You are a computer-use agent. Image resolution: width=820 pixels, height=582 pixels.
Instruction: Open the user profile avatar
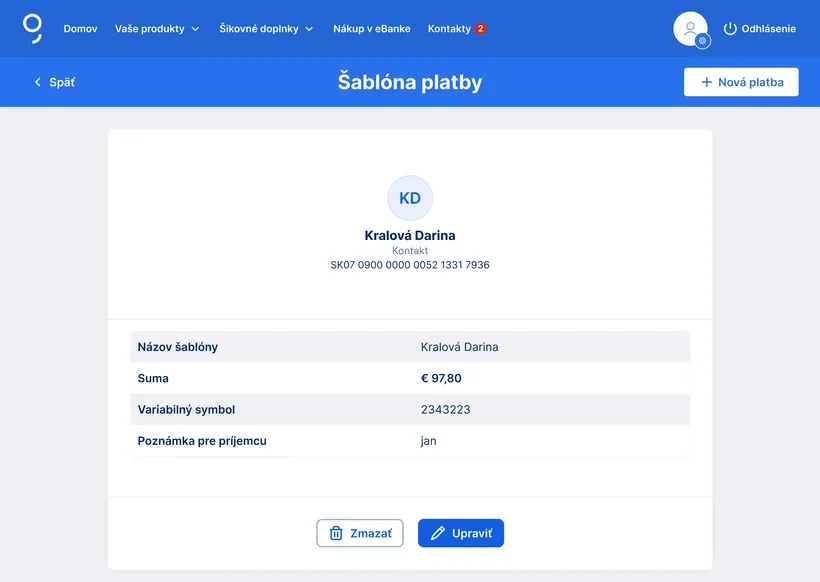tap(689, 28)
